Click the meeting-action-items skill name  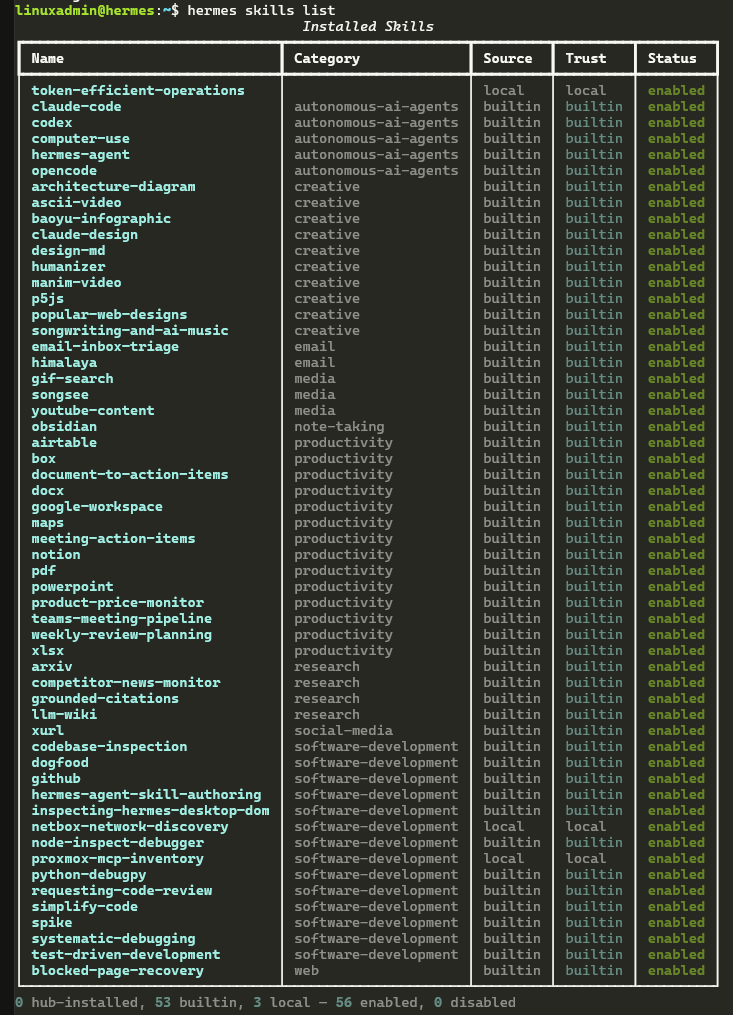113,539
